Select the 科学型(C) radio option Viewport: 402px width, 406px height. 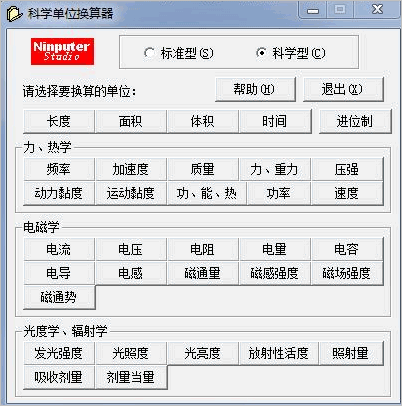(291, 53)
